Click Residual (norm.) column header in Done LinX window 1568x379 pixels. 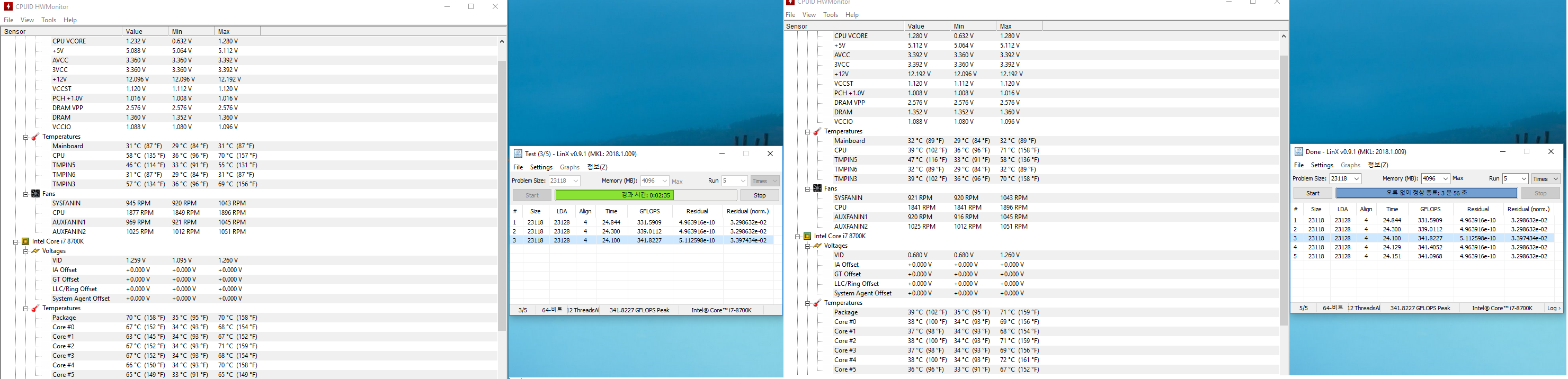click(x=1528, y=209)
